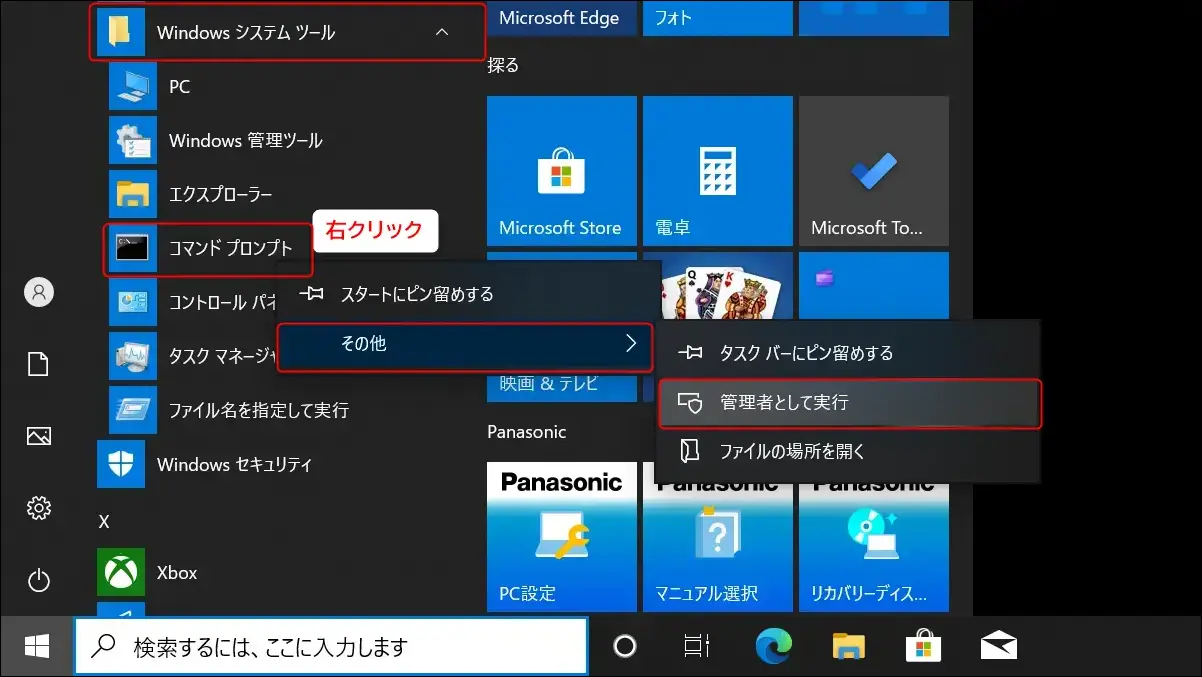
Task: Launch エクスプローラー from the app list
Action: point(220,194)
